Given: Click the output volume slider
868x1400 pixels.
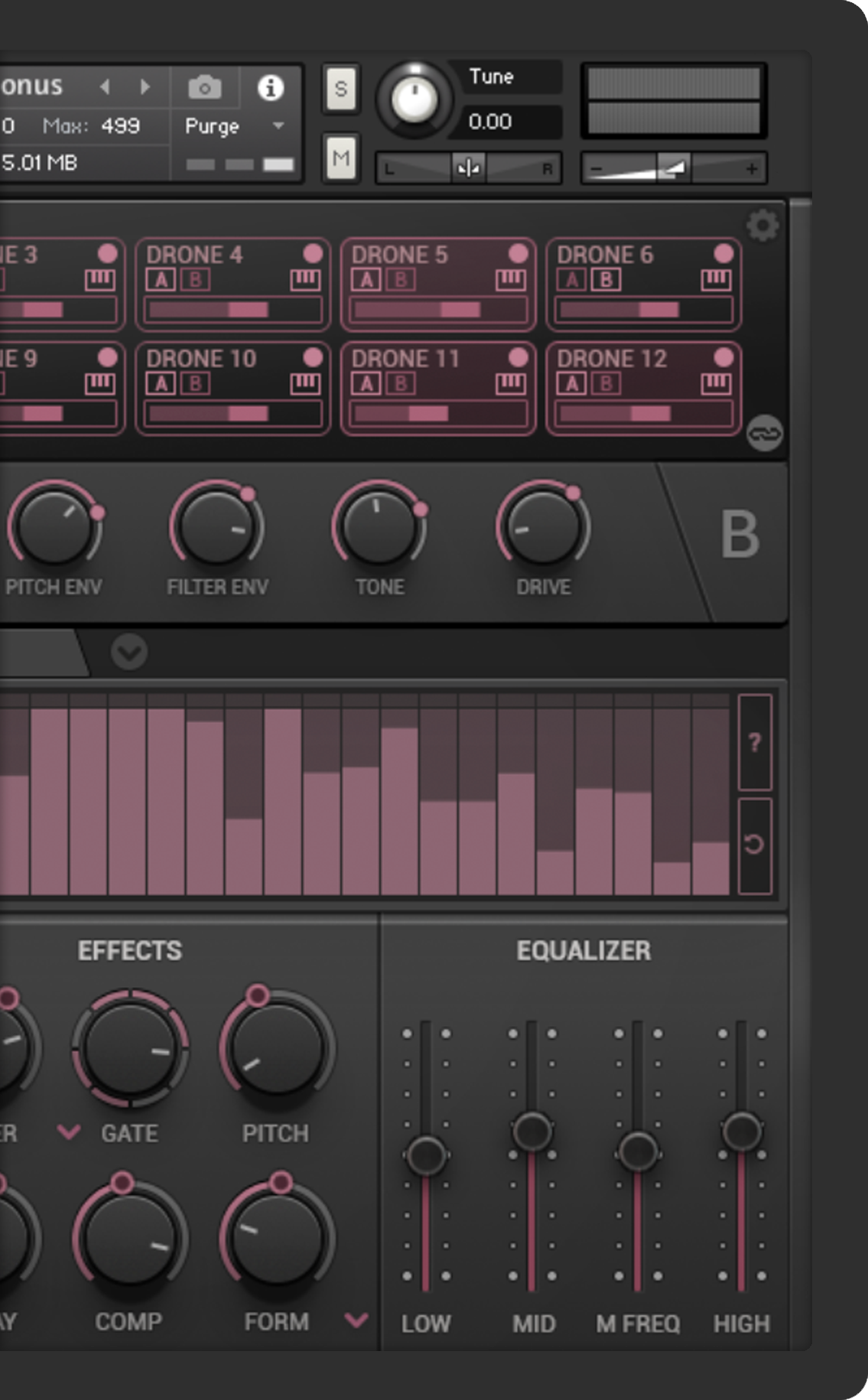Looking at the screenshot, I should [x=674, y=168].
